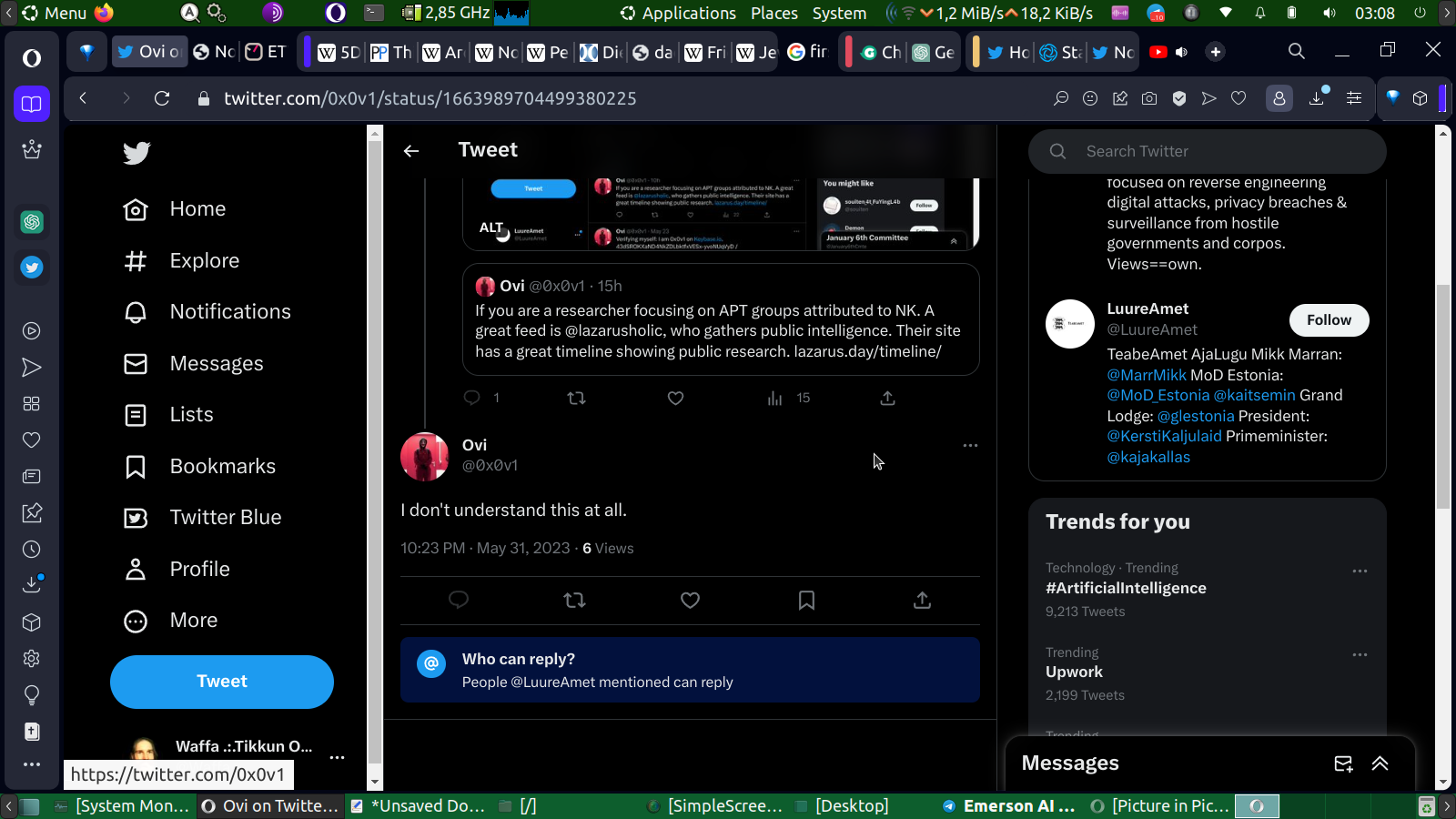Open the Home navigation item
The width and height of the screenshot is (1456, 819).
click(175, 209)
